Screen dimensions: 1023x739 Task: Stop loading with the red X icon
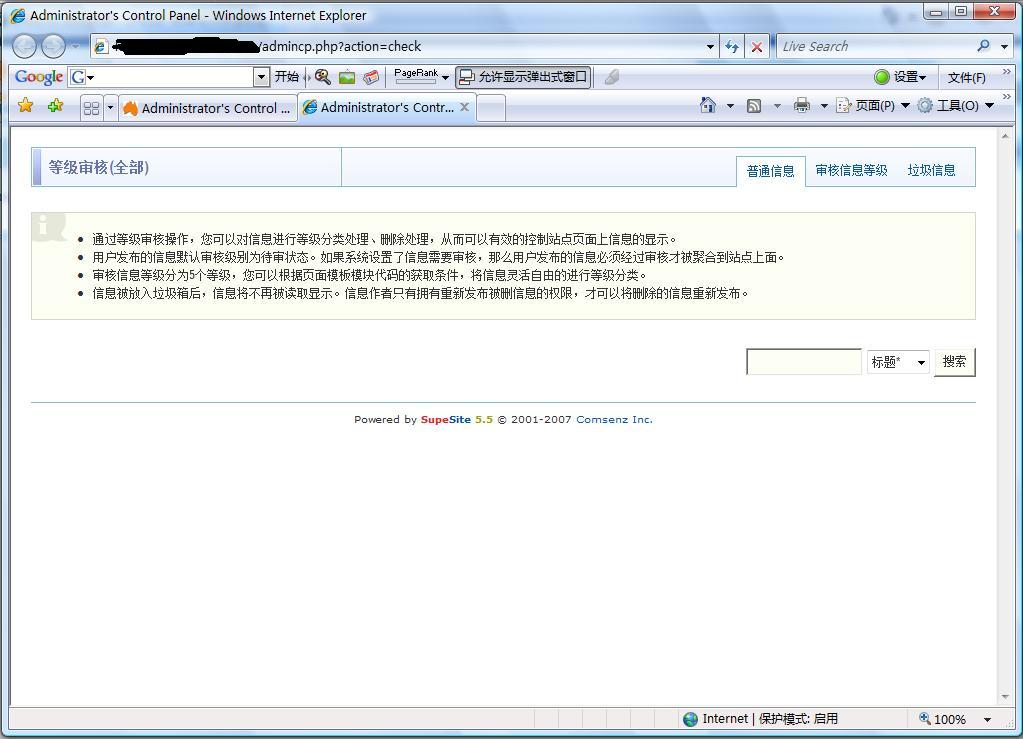(757, 47)
